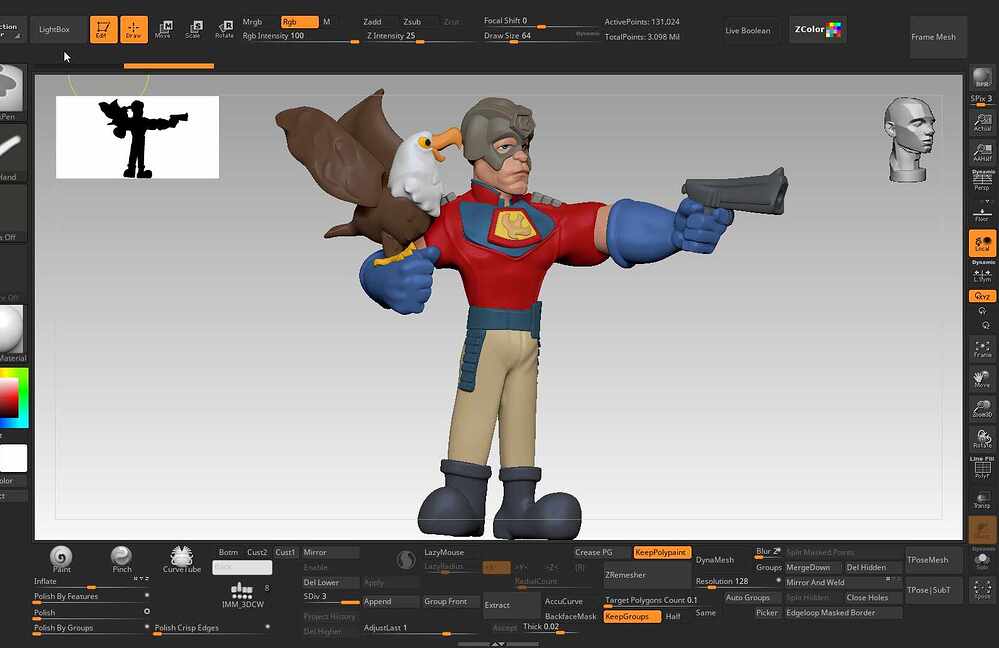Image resolution: width=999 pixels, height=648 pixels.
Task: Adjust the Rgb Intensity slider
Action: coord(300,36)
